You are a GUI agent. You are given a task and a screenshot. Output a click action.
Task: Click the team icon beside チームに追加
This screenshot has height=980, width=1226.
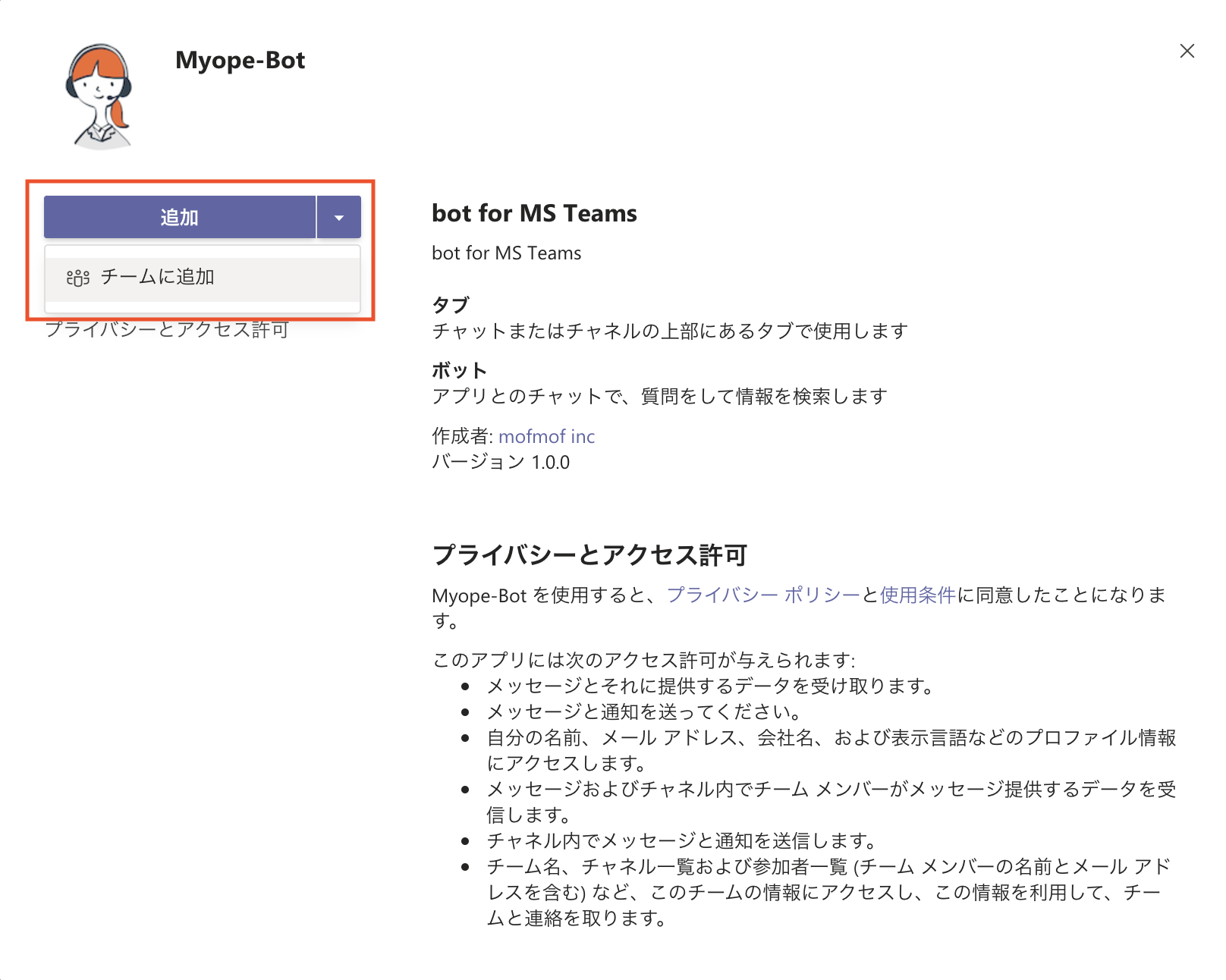[x=78, y=278]
